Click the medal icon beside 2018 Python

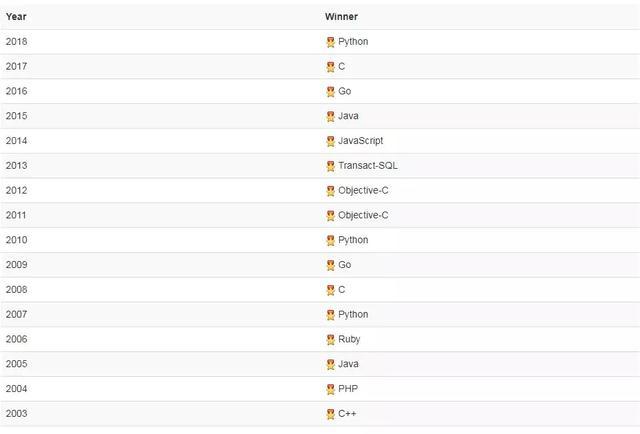[x=331, y=42]
